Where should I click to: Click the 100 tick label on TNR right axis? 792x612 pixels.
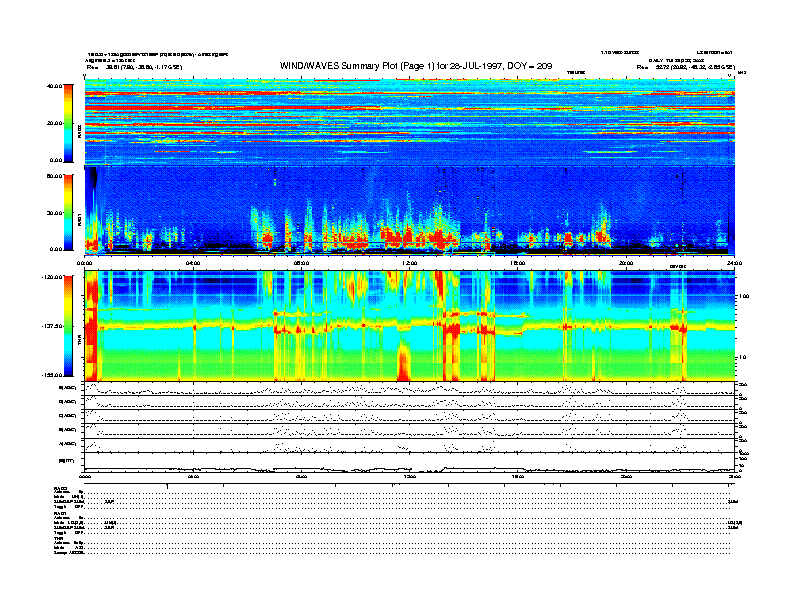tap(744, 296)
